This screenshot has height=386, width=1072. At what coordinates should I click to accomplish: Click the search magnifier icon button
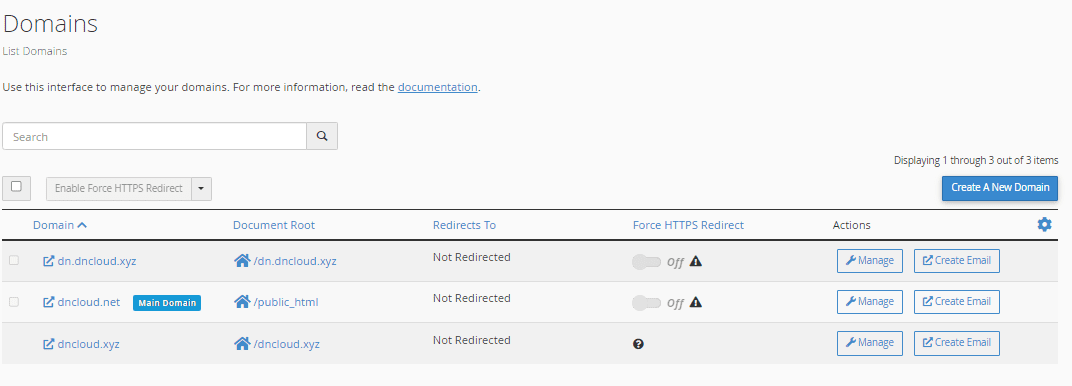click(322, 136)
